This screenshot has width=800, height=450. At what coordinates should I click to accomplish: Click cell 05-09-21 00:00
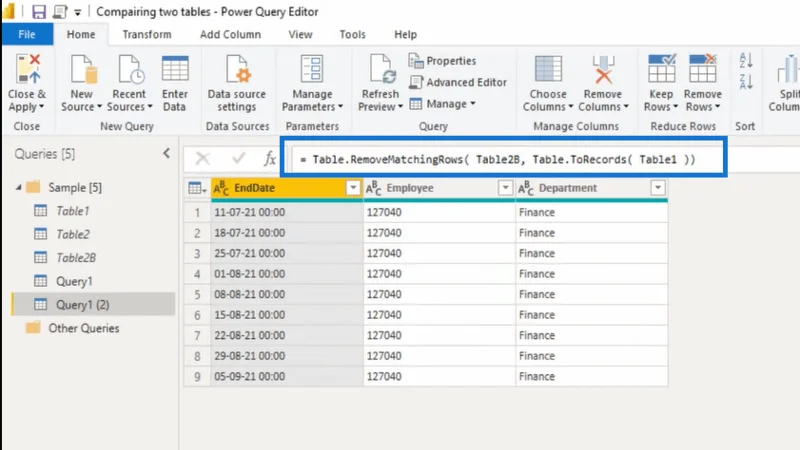(287, 377)
